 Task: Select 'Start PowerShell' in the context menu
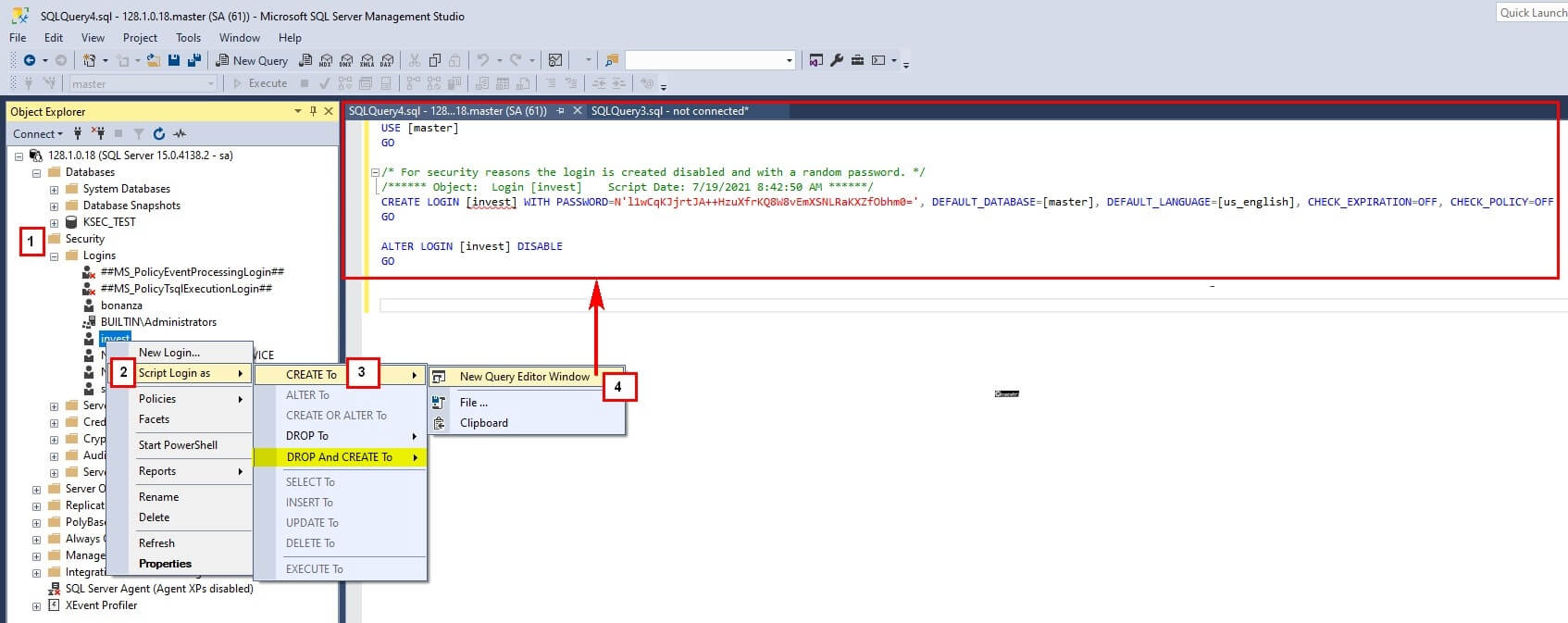click(x=180, y=445)
